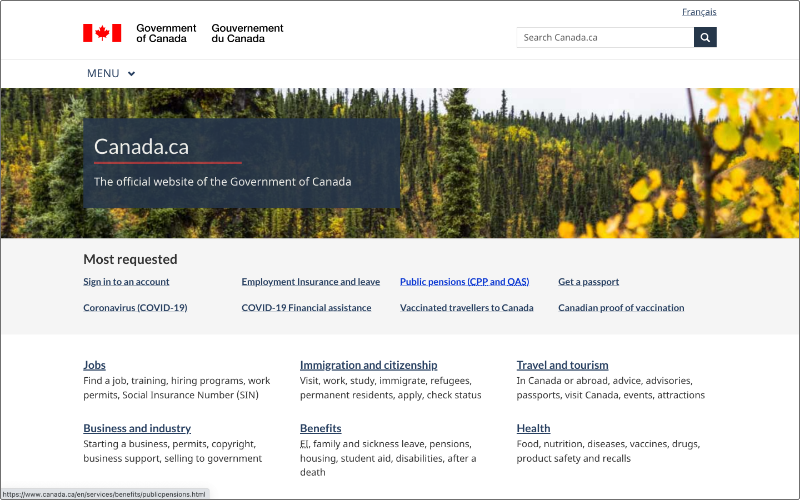This screenshot has width=800, height=500.
Task: Open Coronavirus (COVID-19) link
Action: pyautogui.click(x=135, y=308)
